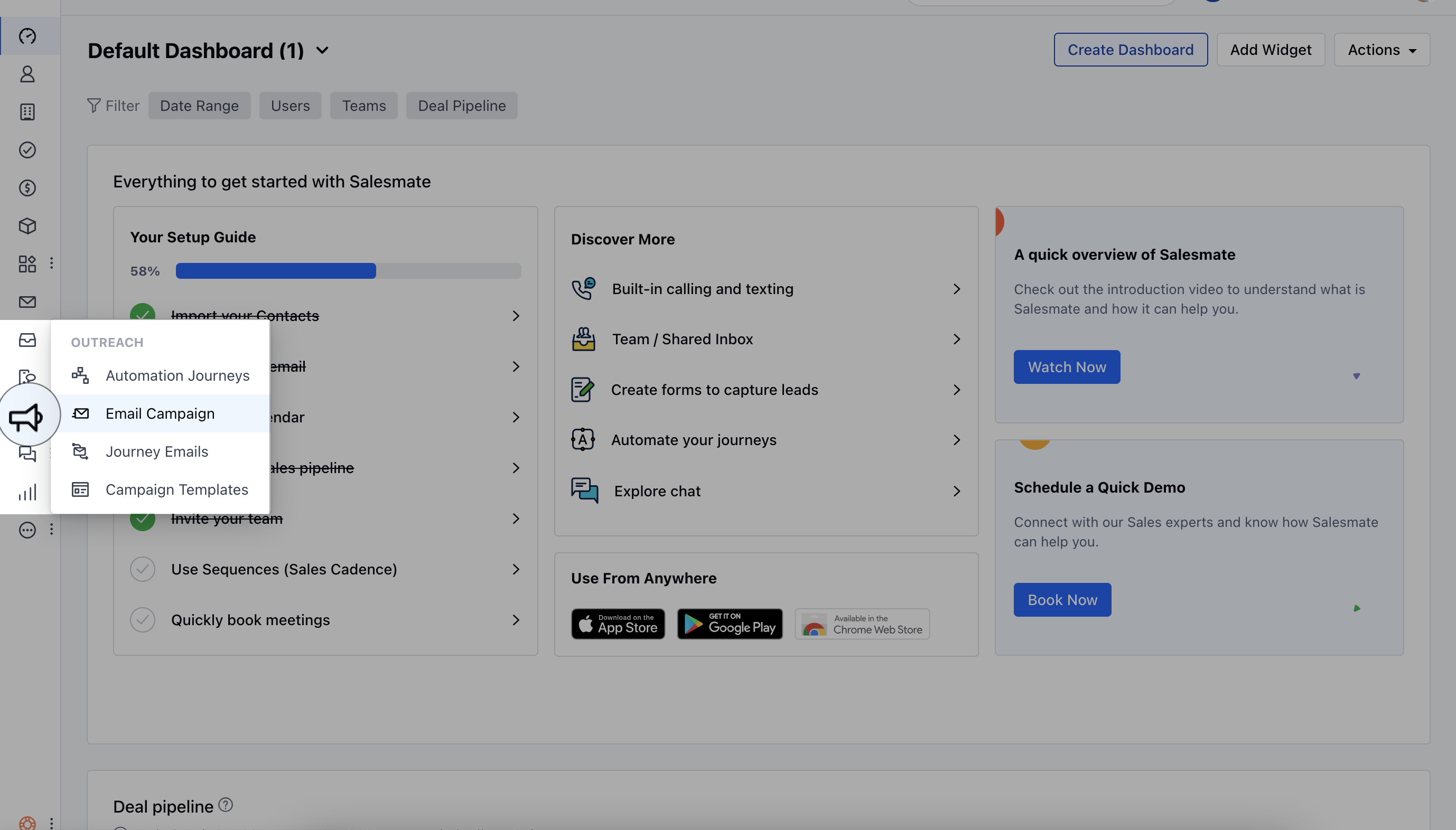This screenshot has height=830, width=1456.
Task: Select Email Campaign in Outreach menu
Action: coord(160,413)
